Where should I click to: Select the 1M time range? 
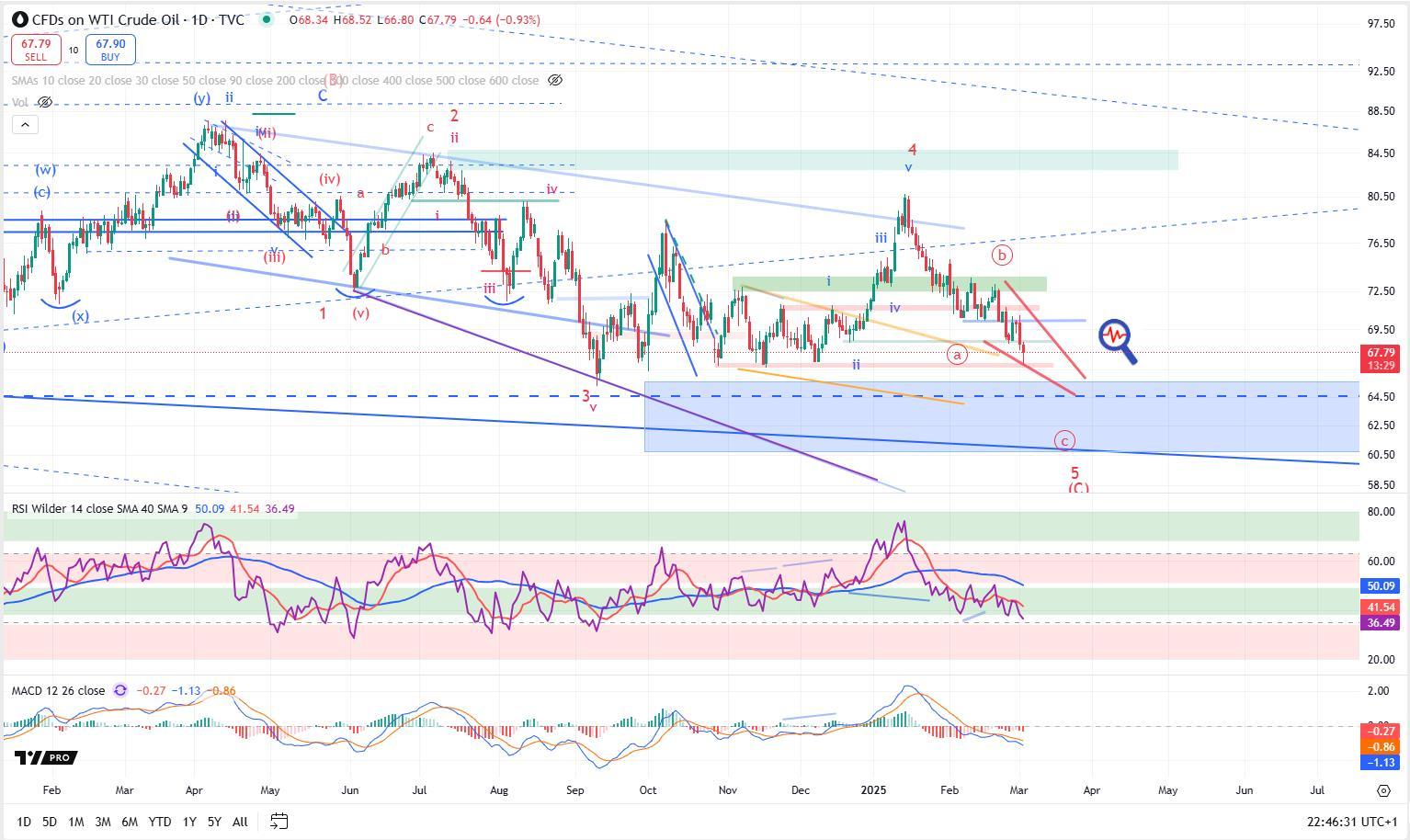(76, 822)
